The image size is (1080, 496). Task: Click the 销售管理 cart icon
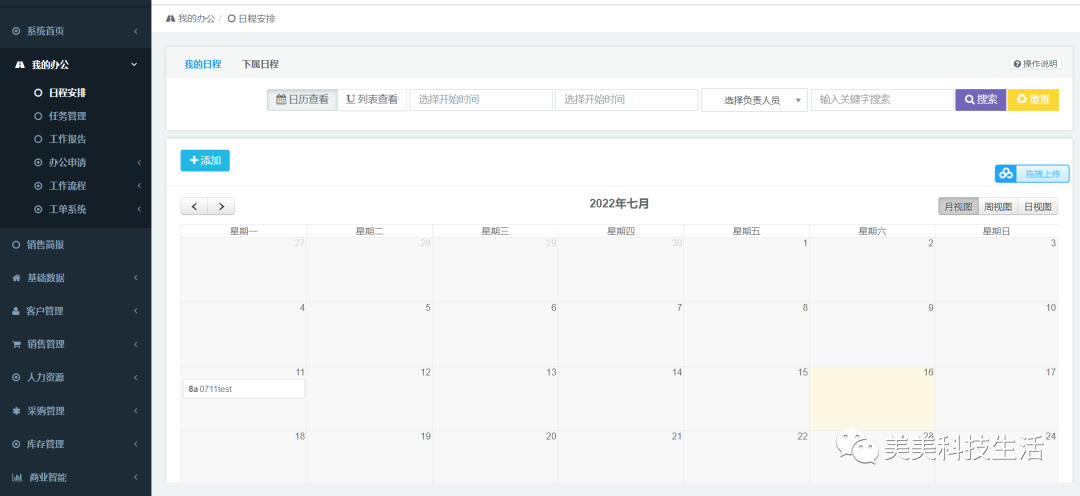pos(16,344)
